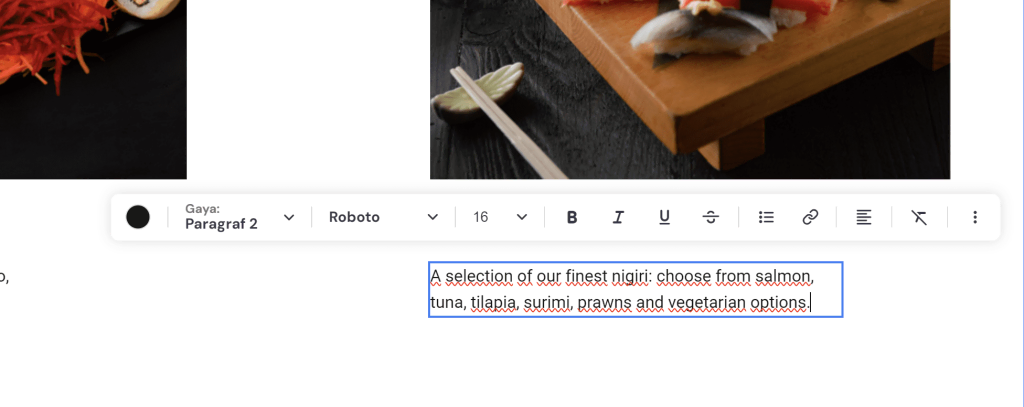This screenshot has height=407, width=1024.
Task: Toggle bold formatting
Action: coord(572,217)
